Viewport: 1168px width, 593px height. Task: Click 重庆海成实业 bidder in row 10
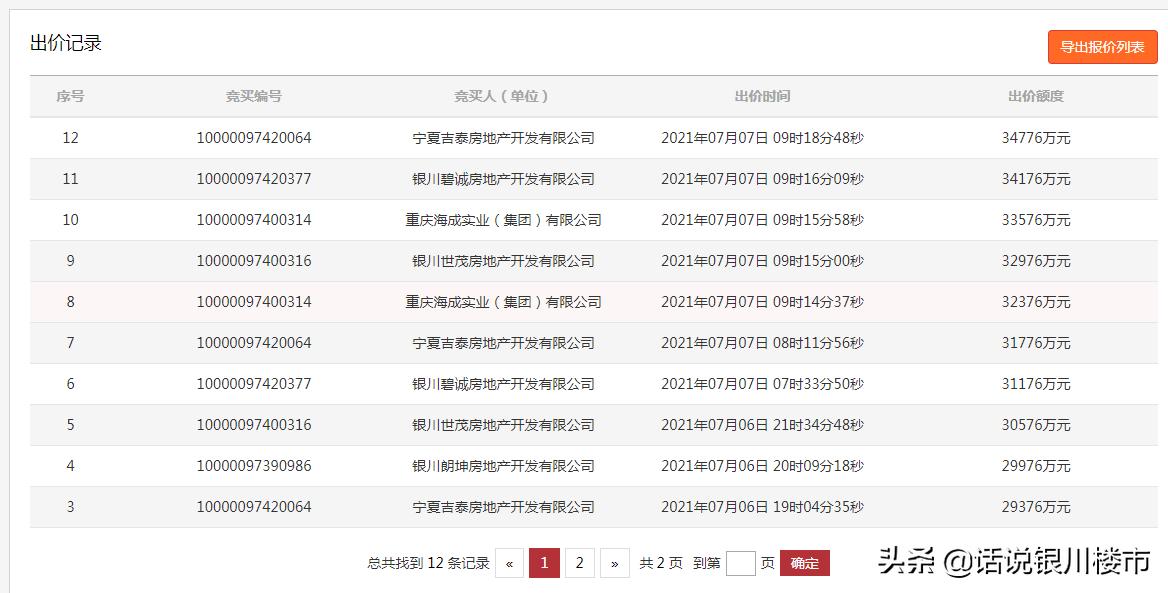coord(504,220)
